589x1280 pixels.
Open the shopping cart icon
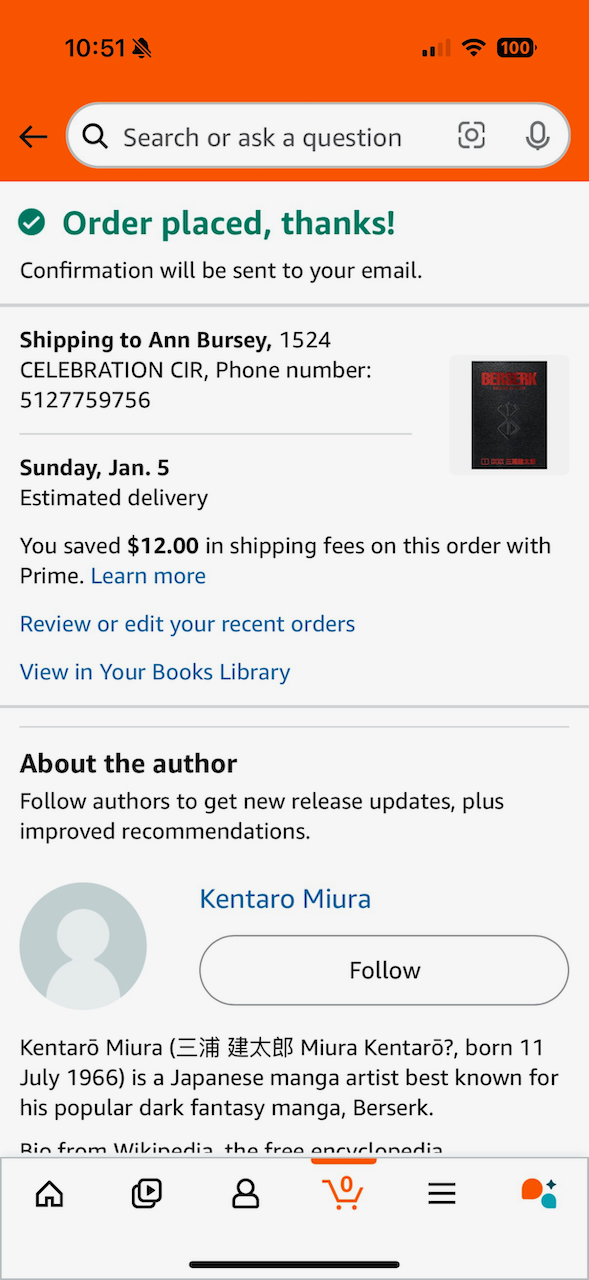pyautogui.click(x=343, y=1192)
